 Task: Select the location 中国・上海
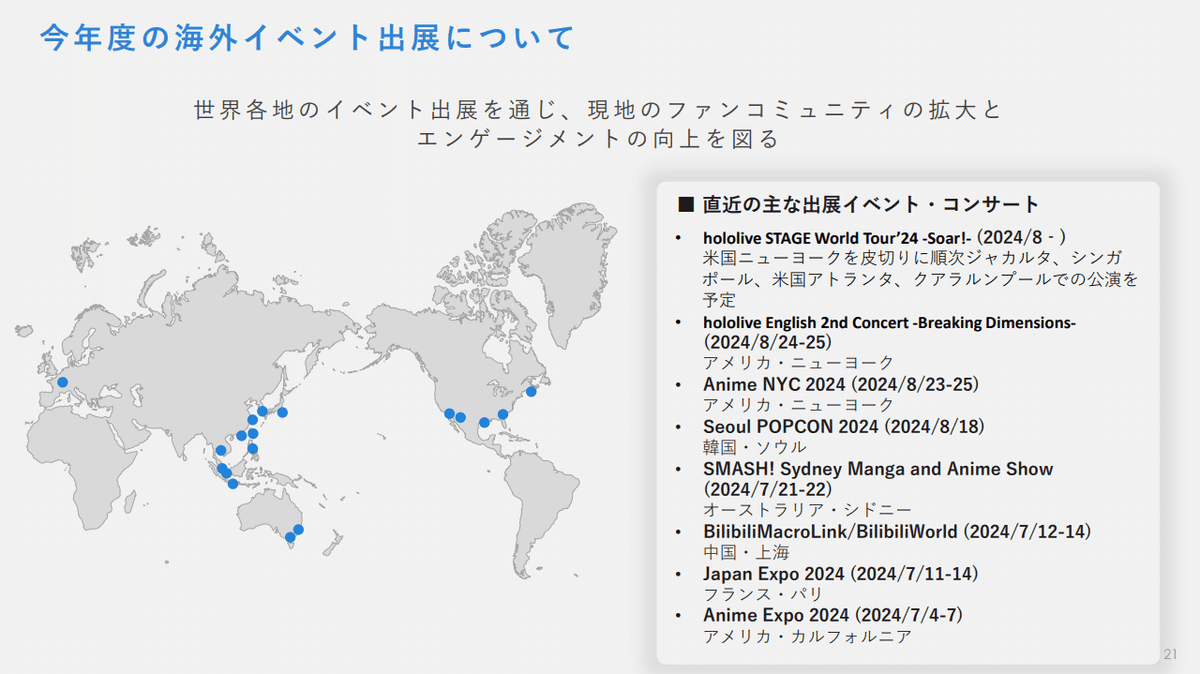[x=746, y=552]
